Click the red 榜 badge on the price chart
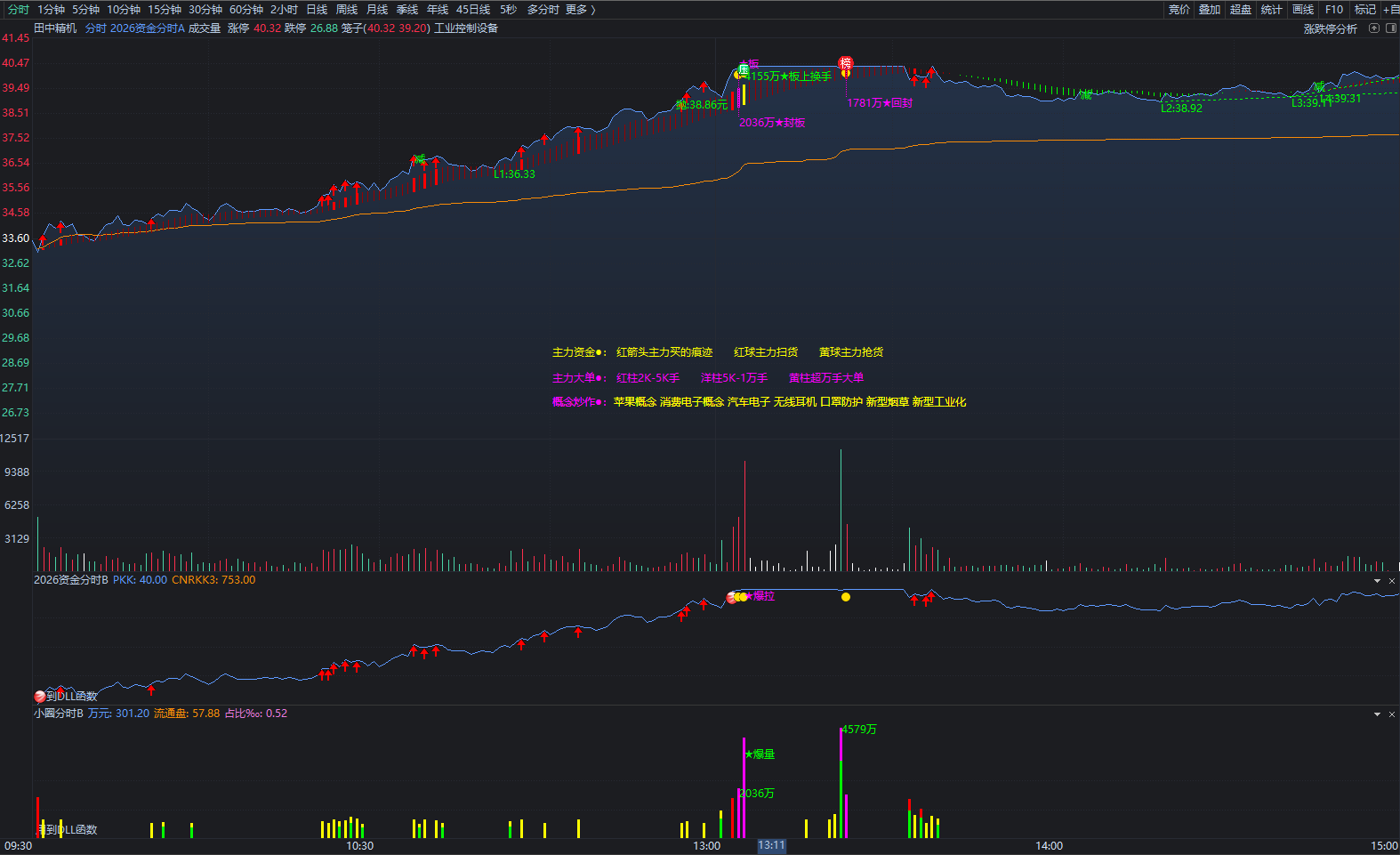 [x=846, y=63]
